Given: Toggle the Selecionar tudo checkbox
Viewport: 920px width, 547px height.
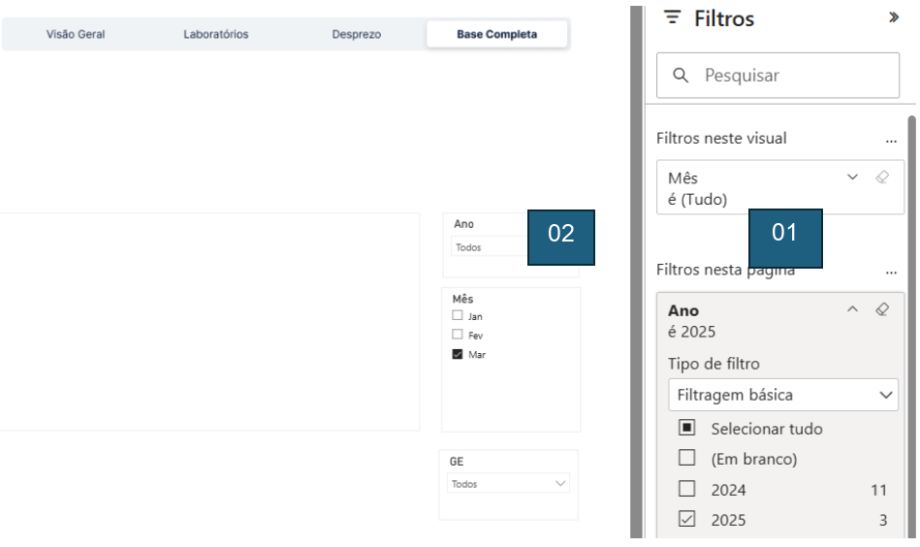Looking at the screenshot, I should [687, 428].
